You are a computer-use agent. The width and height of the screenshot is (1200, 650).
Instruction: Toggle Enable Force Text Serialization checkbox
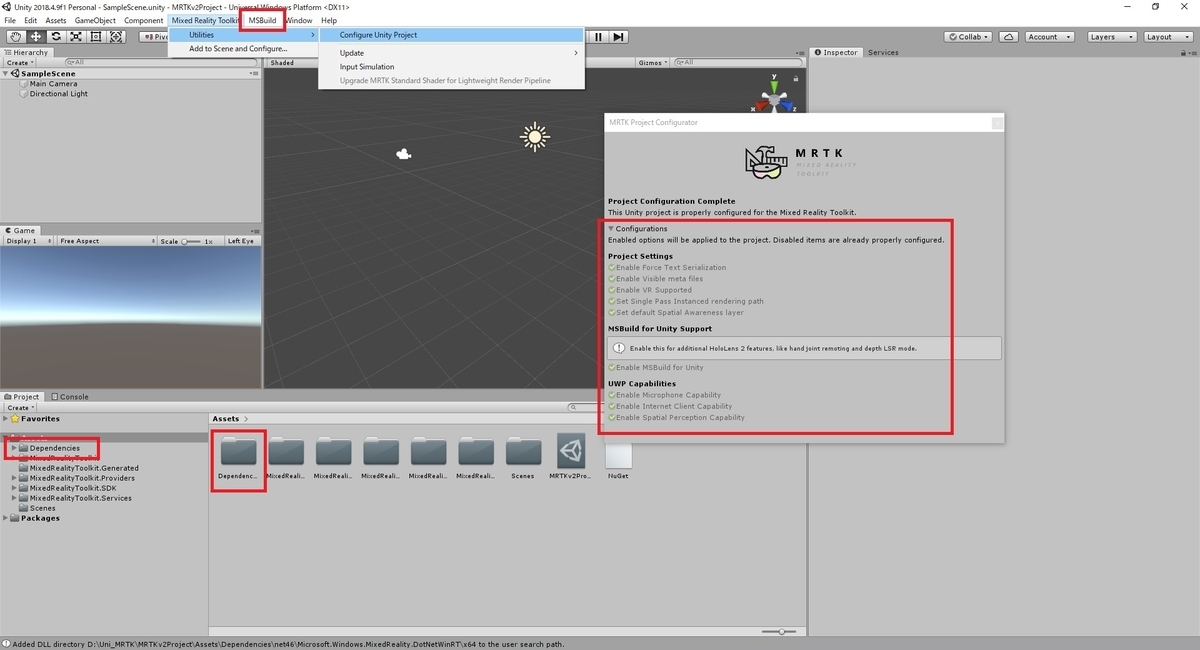612,268
